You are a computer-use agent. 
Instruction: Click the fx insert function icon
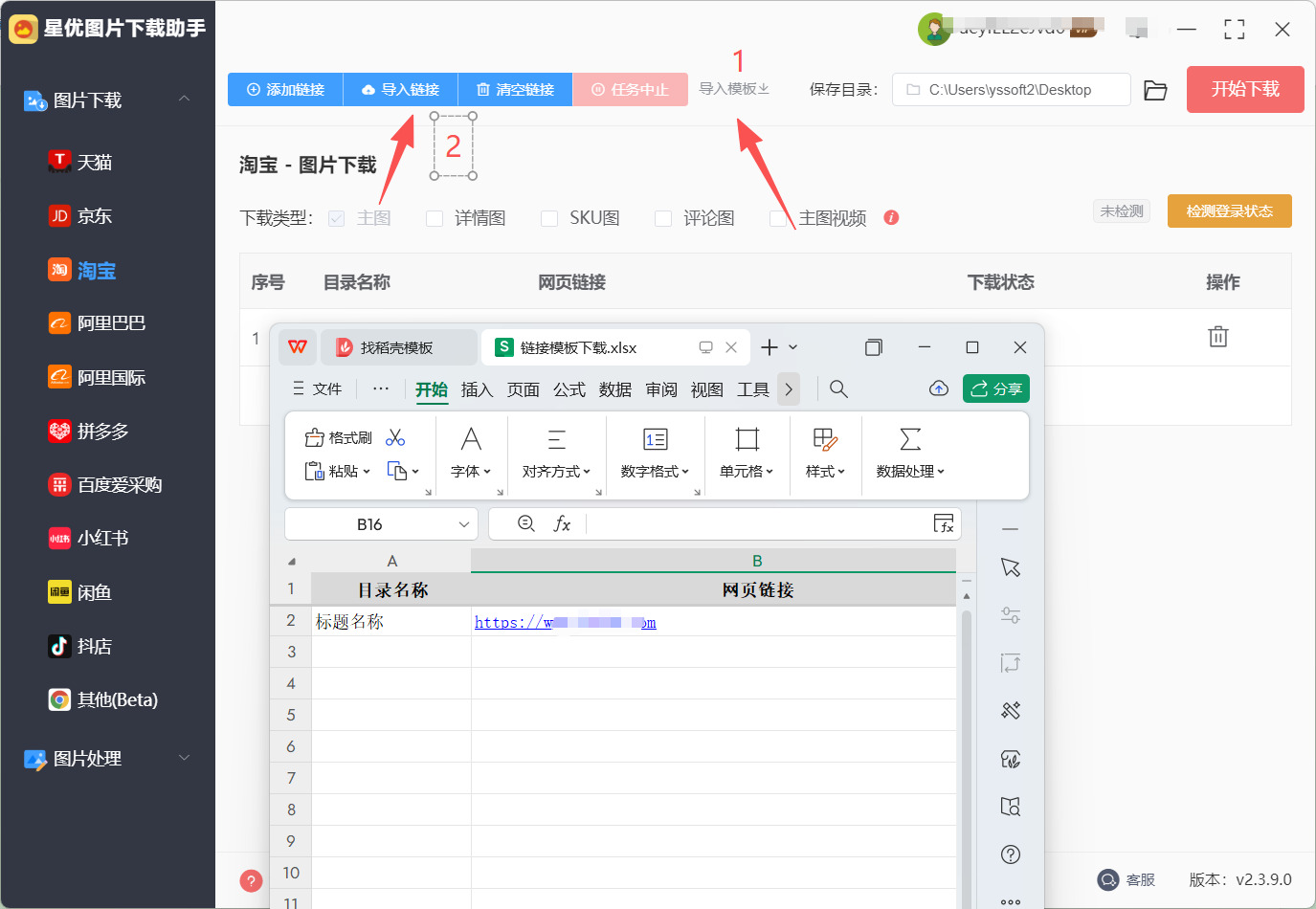(x=562, y=523)
